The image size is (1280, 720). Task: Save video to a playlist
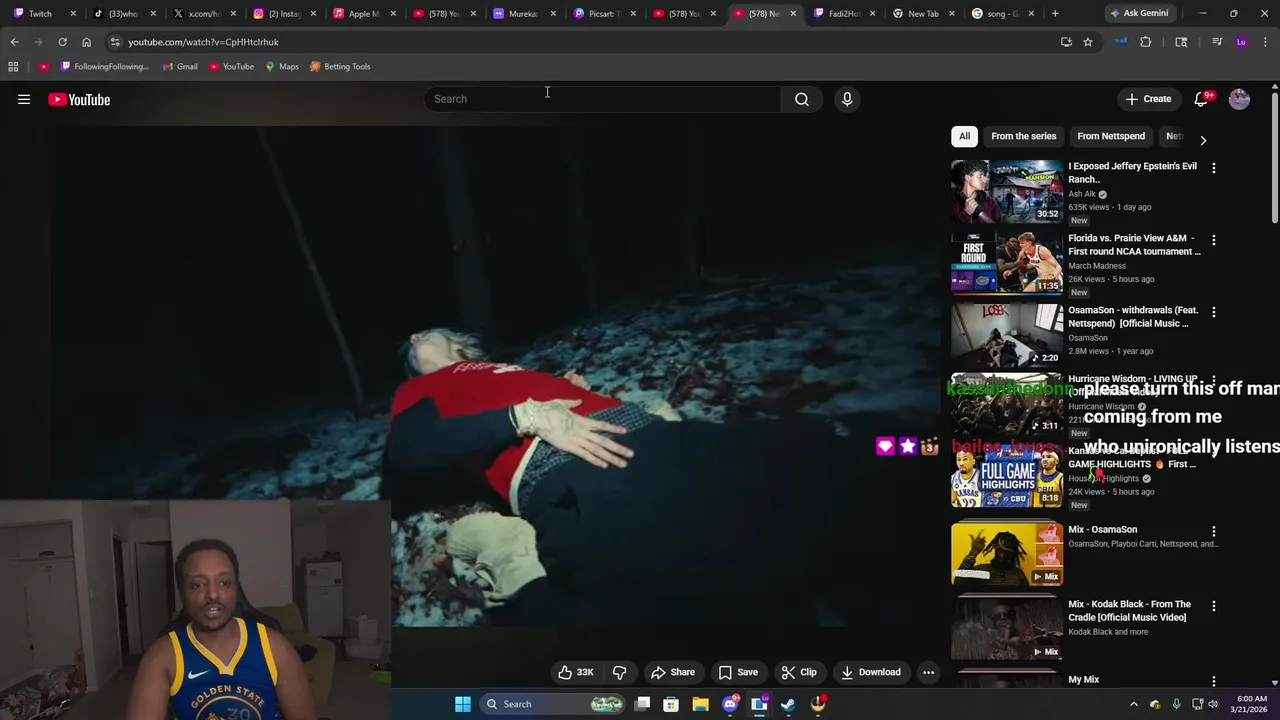click(738, 672)
